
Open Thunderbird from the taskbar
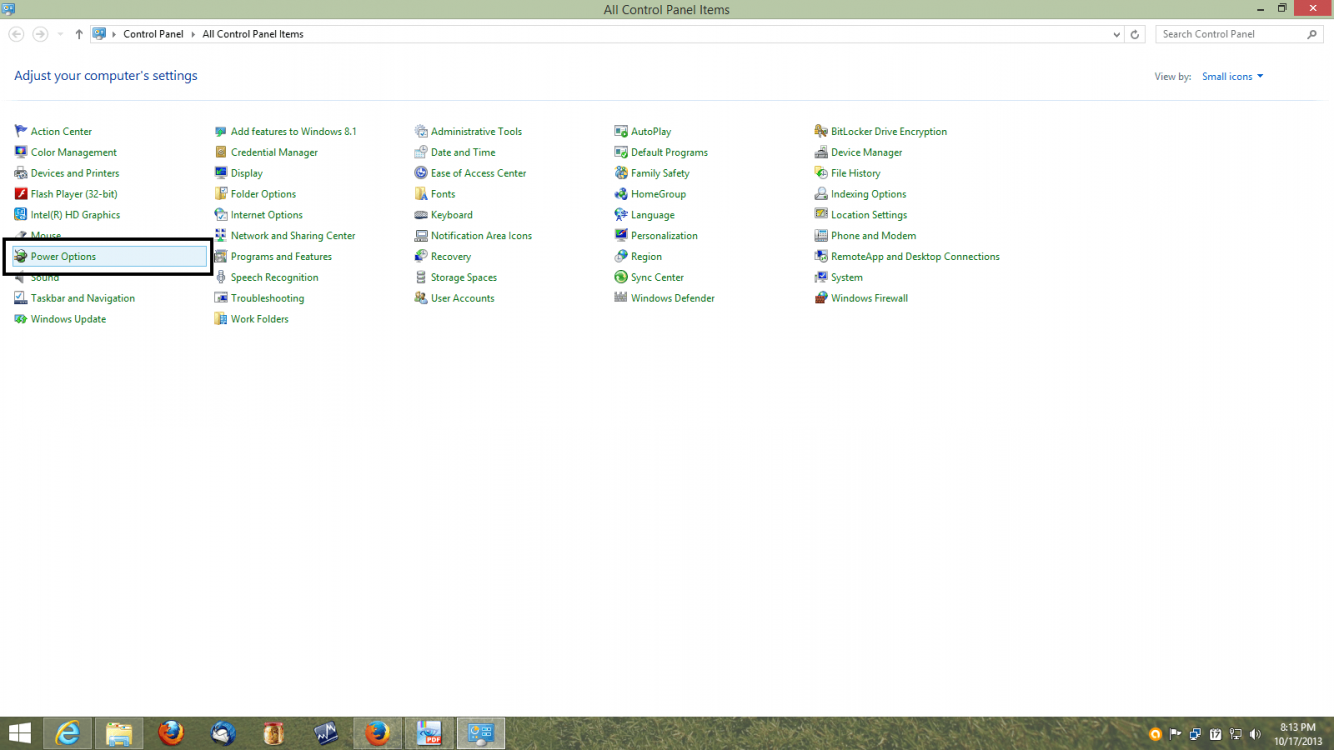pos(223,734)
